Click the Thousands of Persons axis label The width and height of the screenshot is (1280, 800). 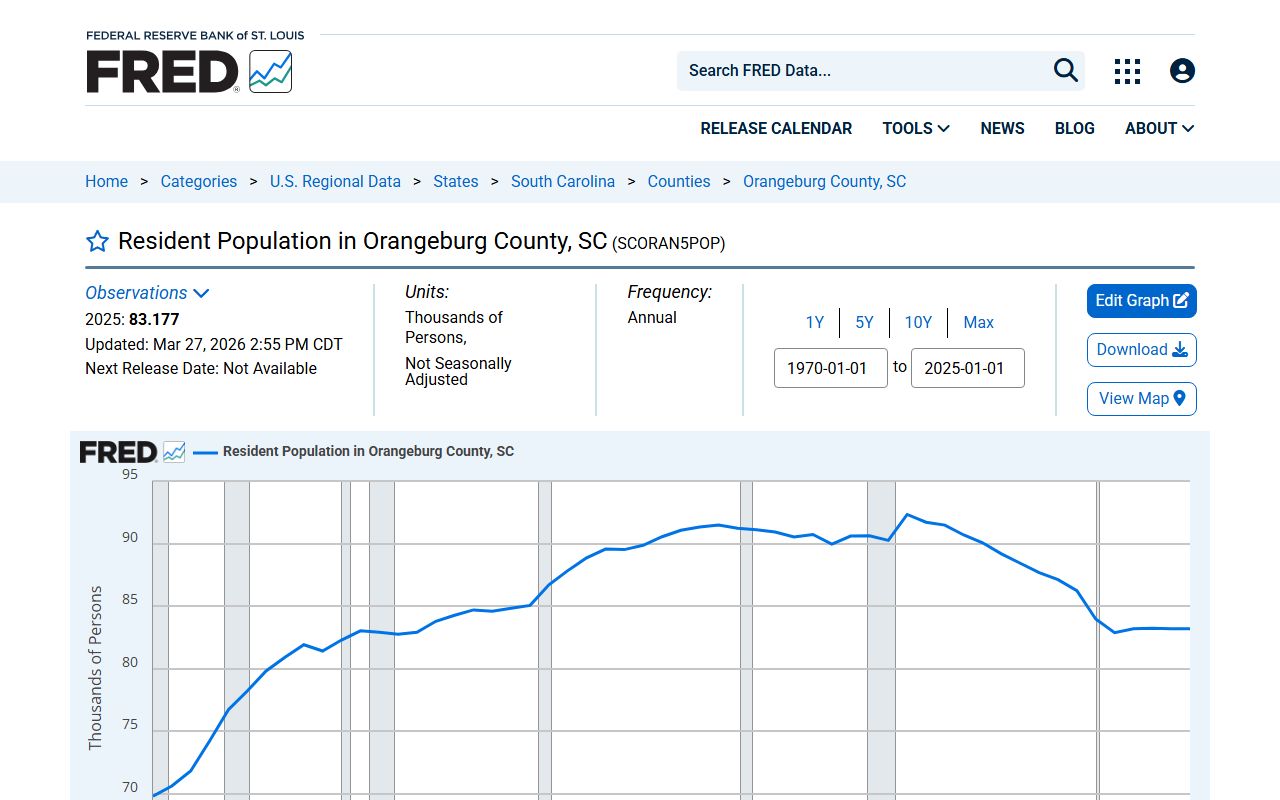pyautogui.click(x=95, y=668)
